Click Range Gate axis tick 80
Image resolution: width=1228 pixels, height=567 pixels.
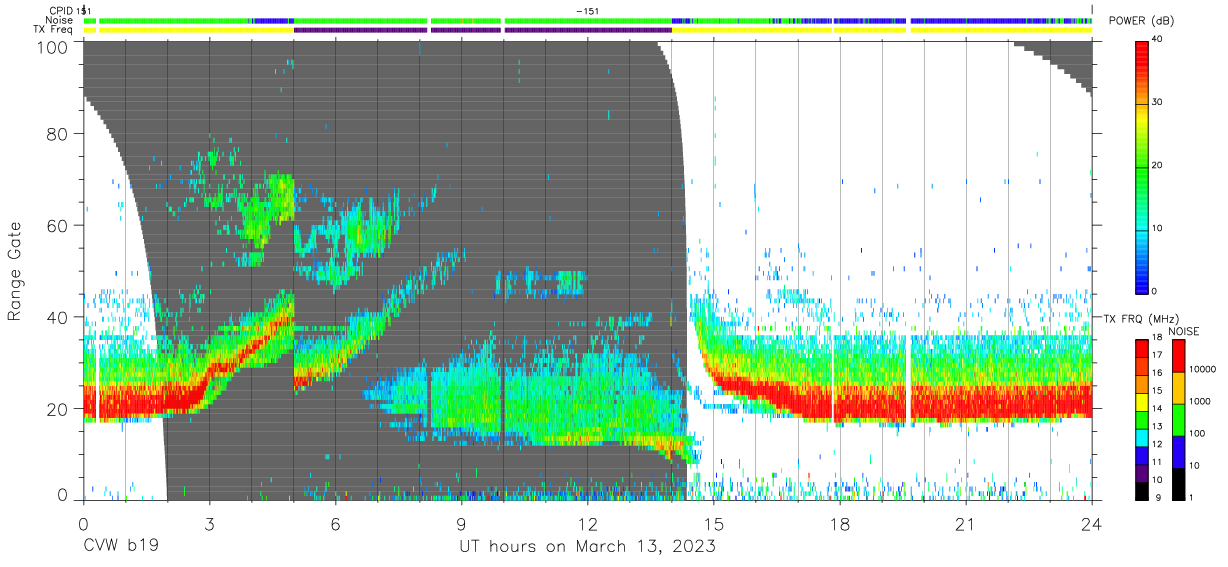click(x=58, y=134)
